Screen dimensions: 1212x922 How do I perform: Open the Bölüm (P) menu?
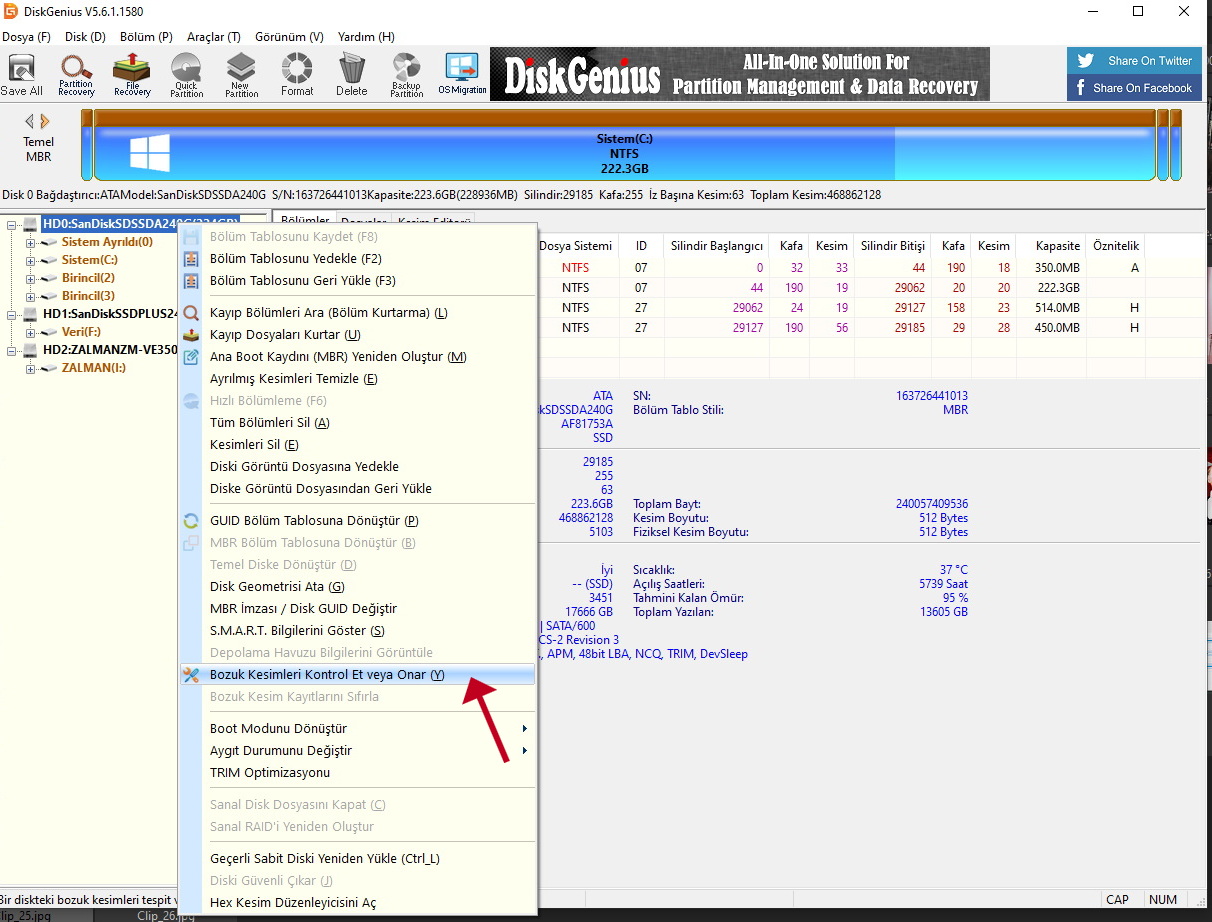tap(146, 37)
